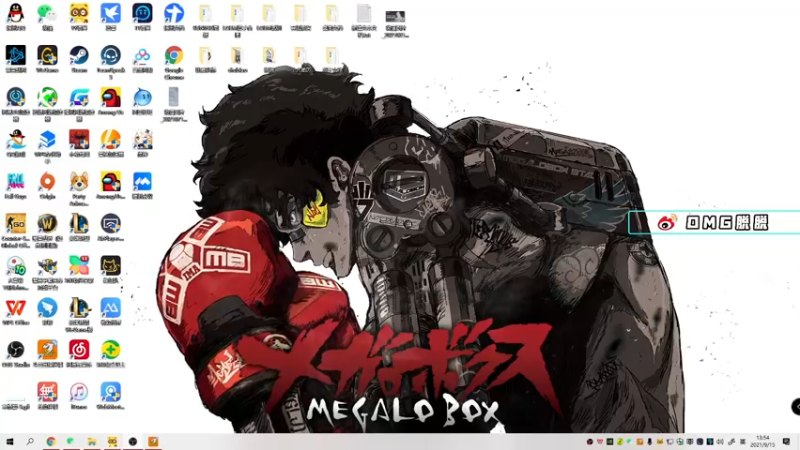Launch WeChat from the desktop shortcut
Screen dimensions: 800x450
[x=47, y=17]
